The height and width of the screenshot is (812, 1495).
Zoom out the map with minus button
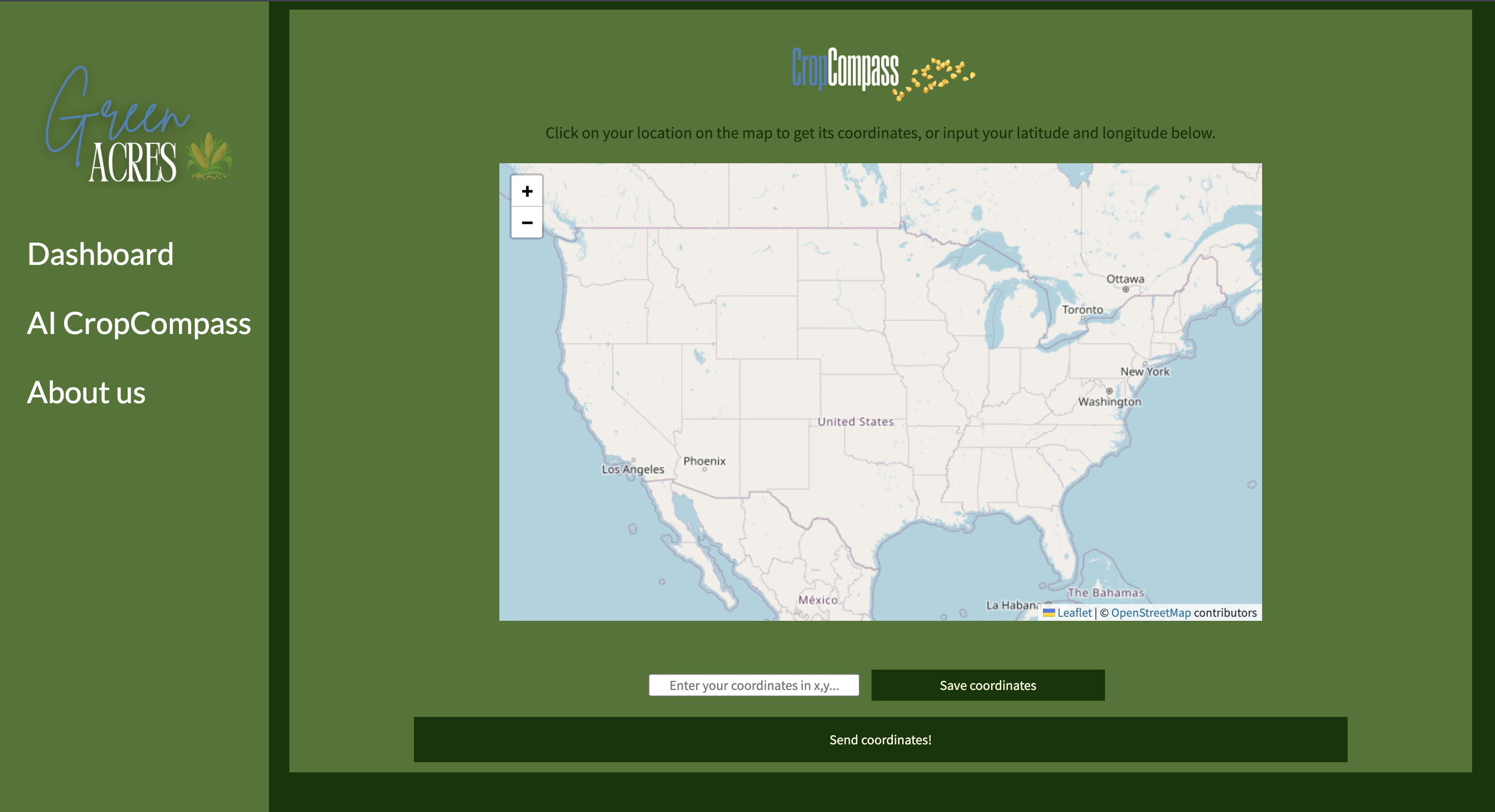point(526,222)
